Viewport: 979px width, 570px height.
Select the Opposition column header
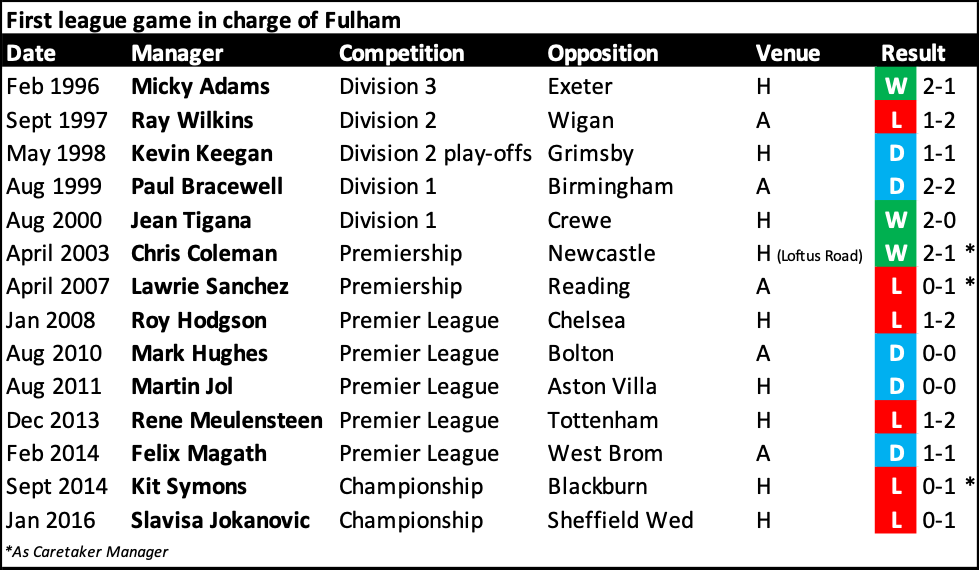pyautogui.click(x=603, y=53)
